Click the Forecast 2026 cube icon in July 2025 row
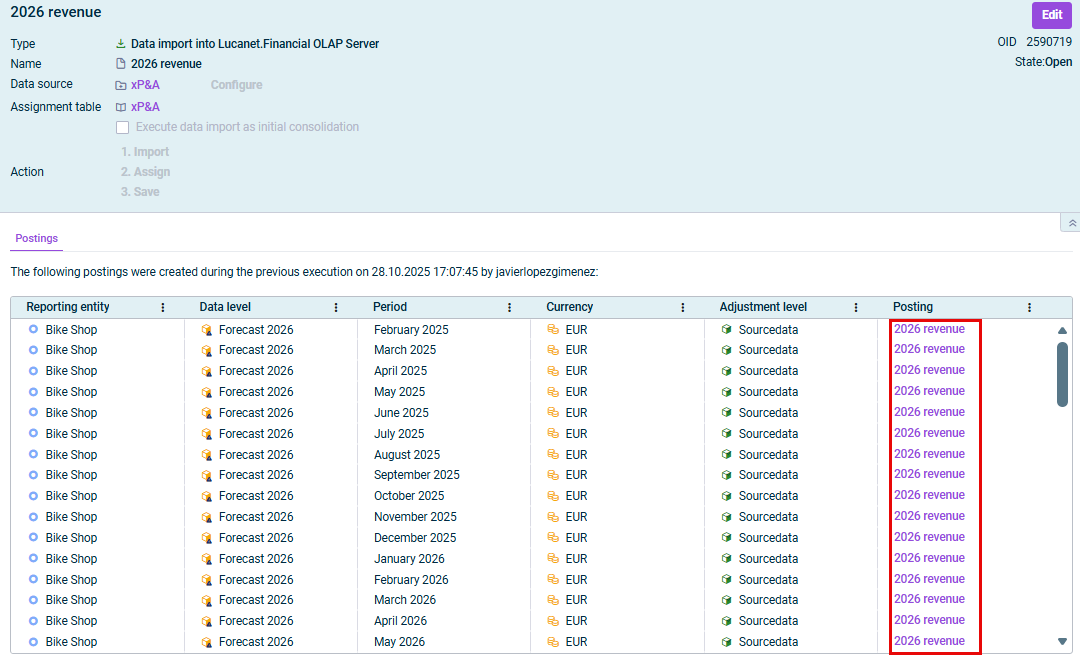1080x665 pixels. point(206,434)
